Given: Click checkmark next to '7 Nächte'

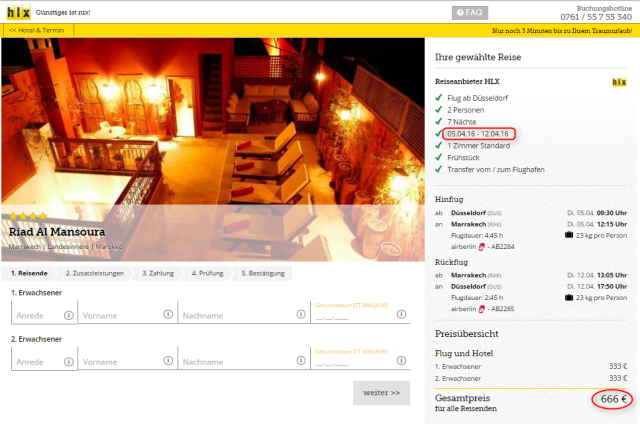Looking at the screenshot, I should pyautogui.click(x=439, y=121).
